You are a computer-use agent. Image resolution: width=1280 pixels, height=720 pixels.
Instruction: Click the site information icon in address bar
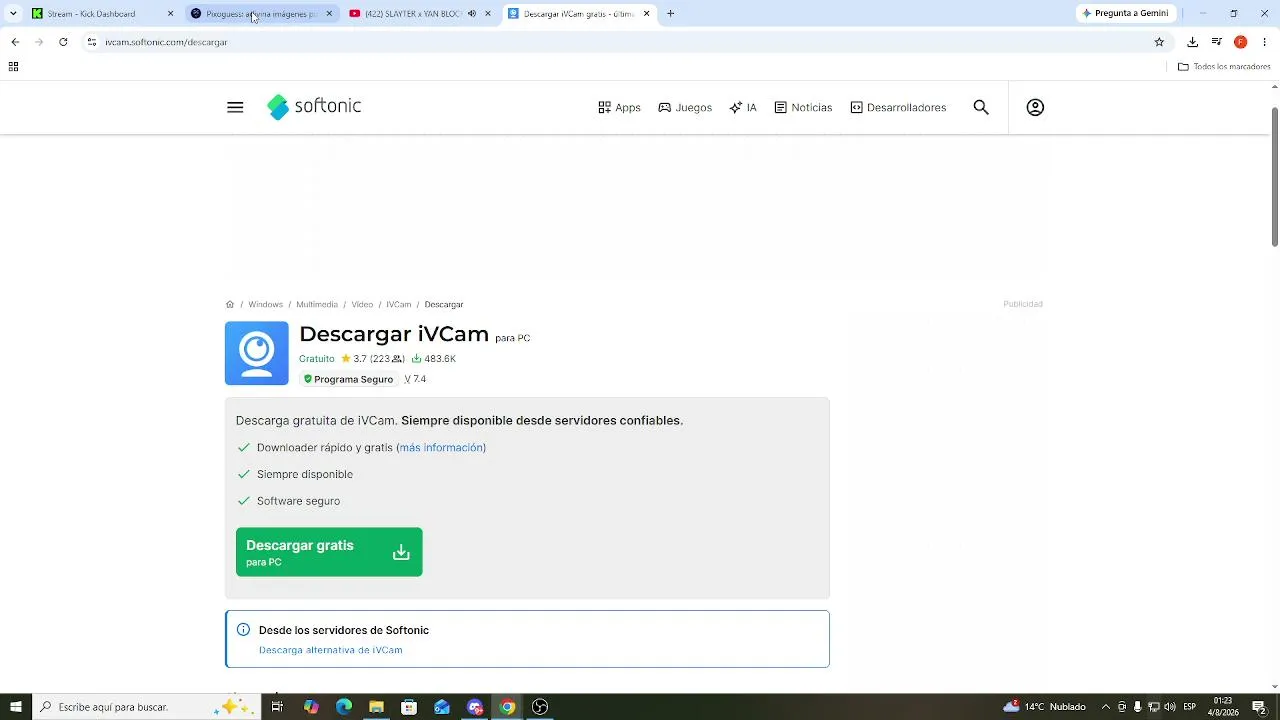pos(91,42)
